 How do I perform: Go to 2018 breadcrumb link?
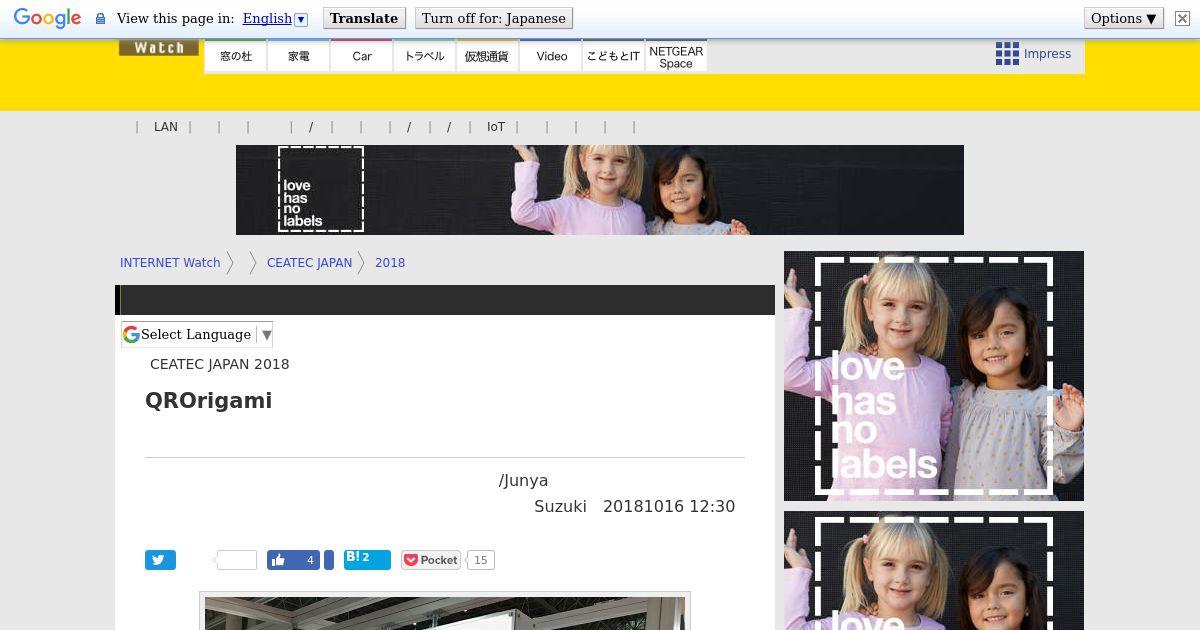coord(390,263)
